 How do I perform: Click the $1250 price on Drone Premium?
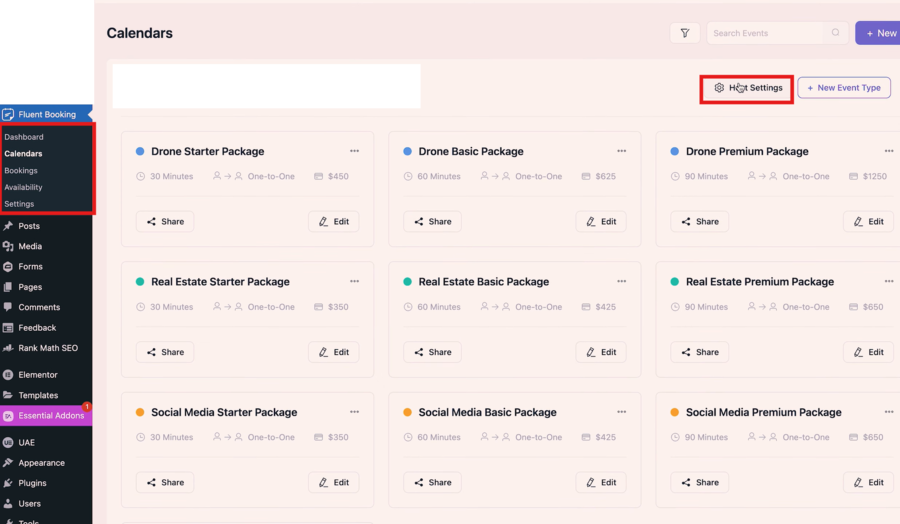tap(875, 176)
